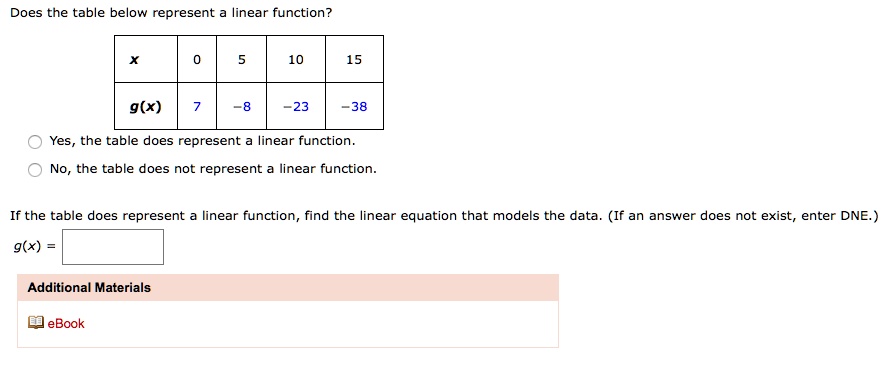Viewport: 885px width, 365px height.
Task: Click the 'g(x) =' label beside the input
Action: 34,247
